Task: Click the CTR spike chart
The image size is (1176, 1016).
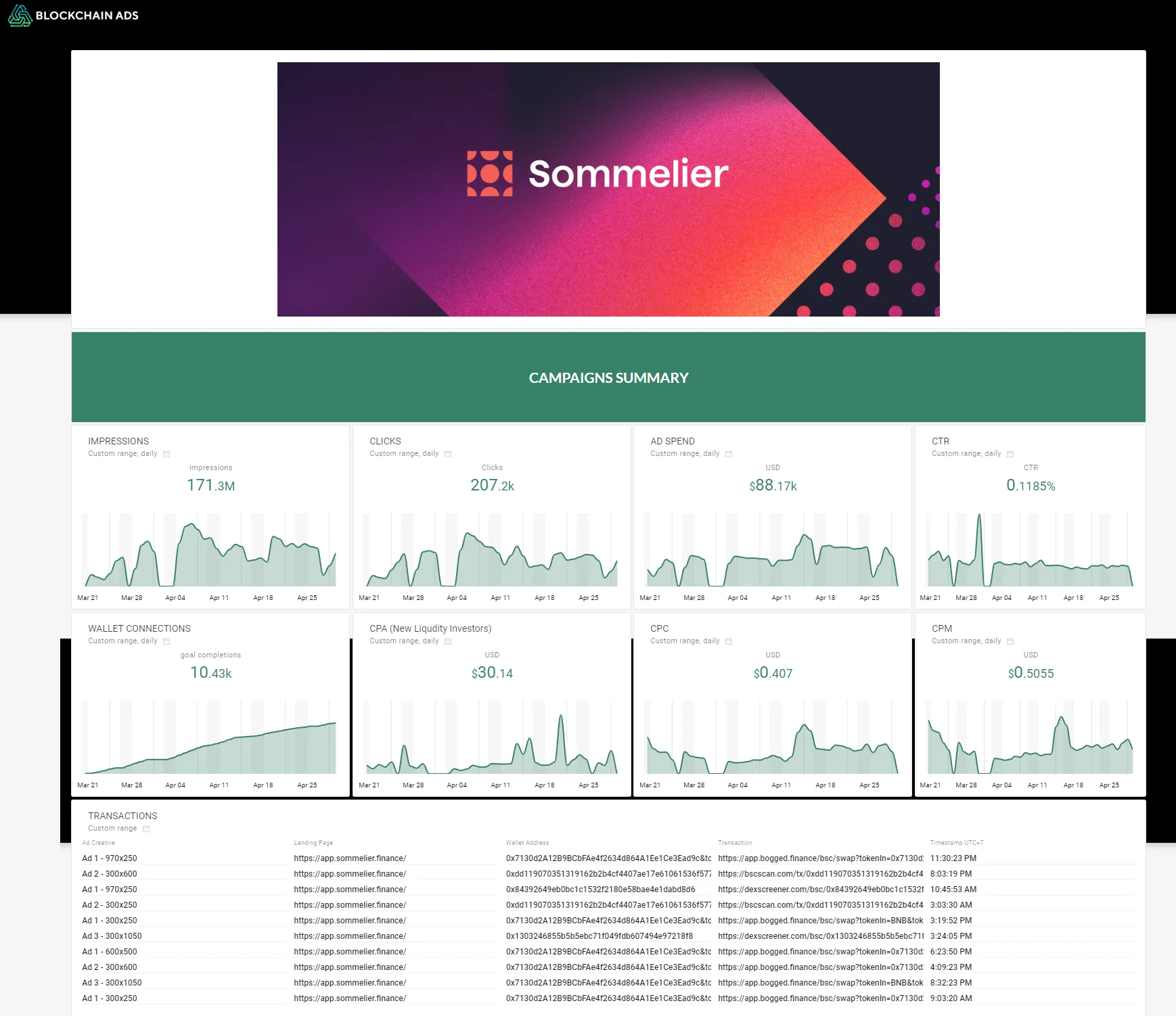Action: (x=1030, y=550)
